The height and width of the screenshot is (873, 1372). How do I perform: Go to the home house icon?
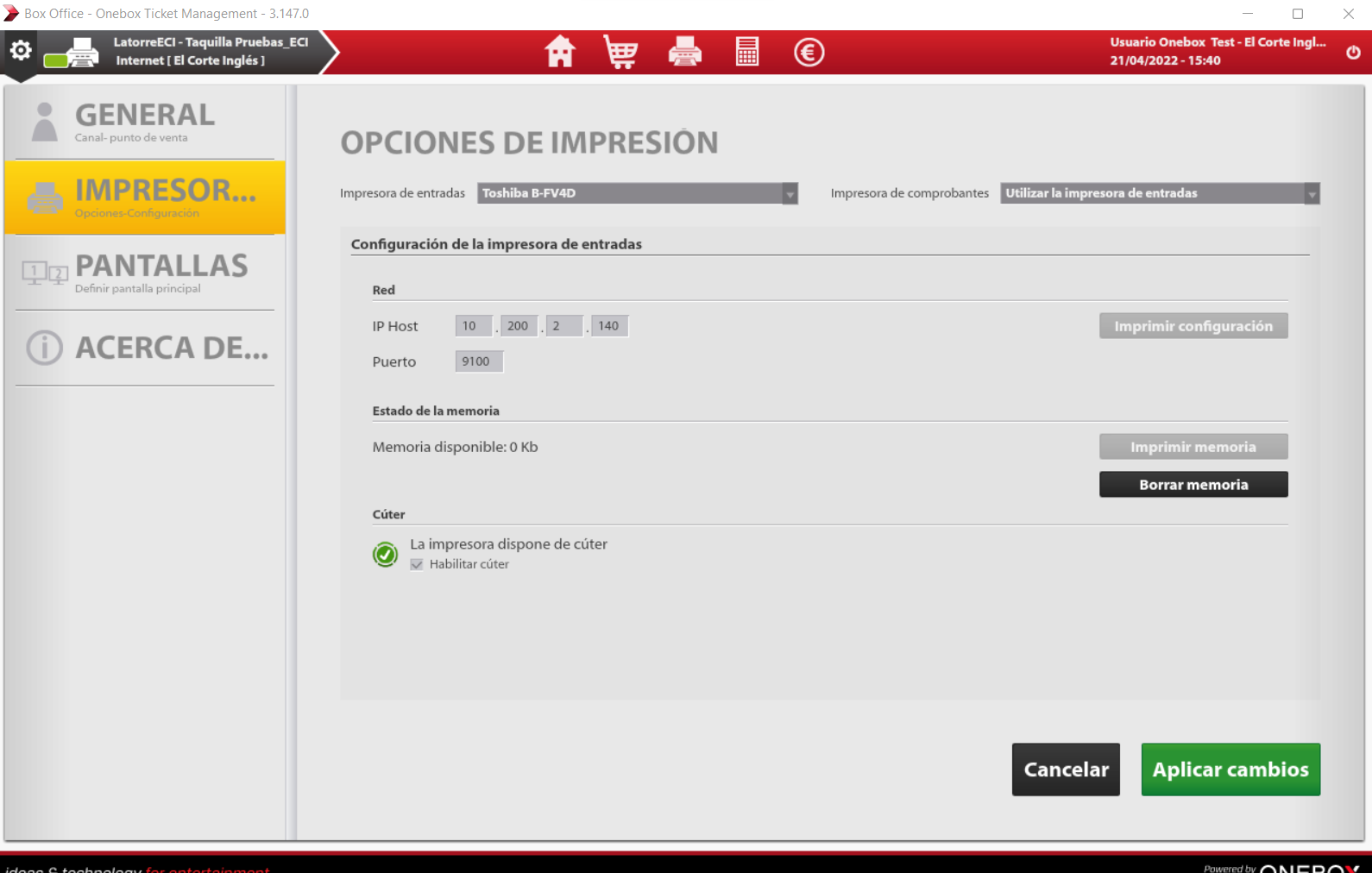pos(560,52)
